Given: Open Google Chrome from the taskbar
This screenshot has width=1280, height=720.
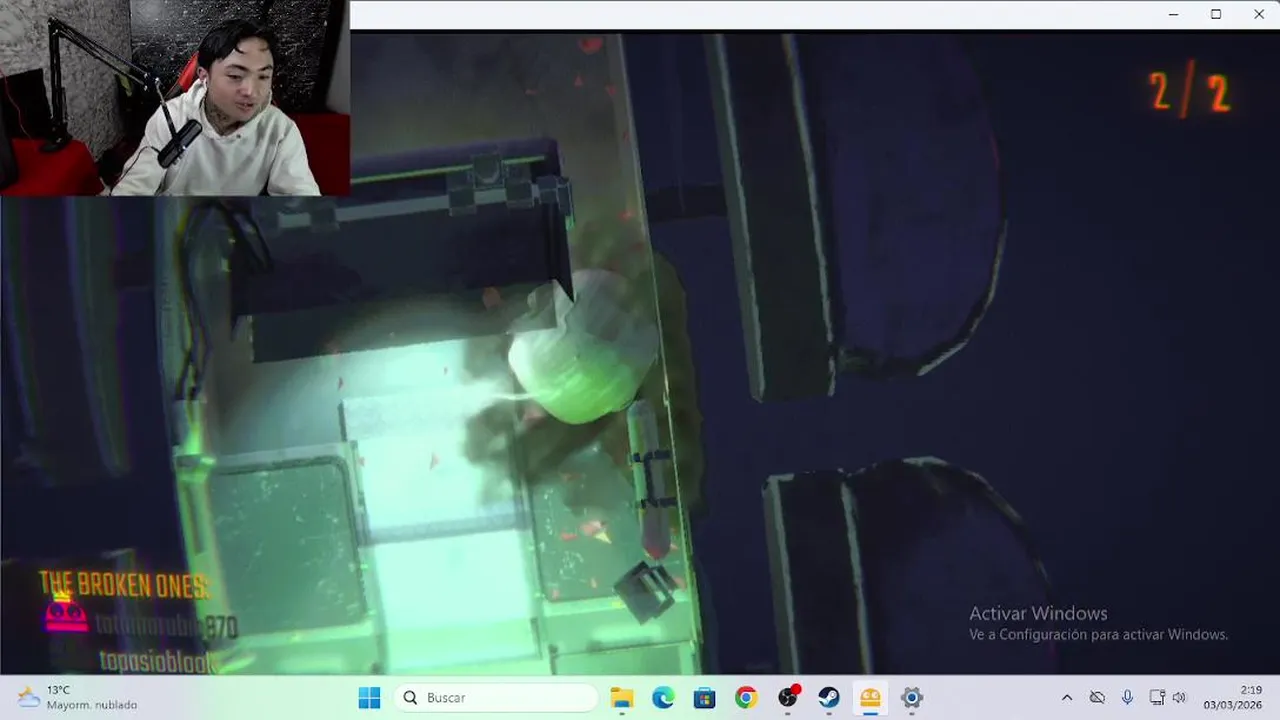Looking at the screenshot, I should click(x=746, y=698).
